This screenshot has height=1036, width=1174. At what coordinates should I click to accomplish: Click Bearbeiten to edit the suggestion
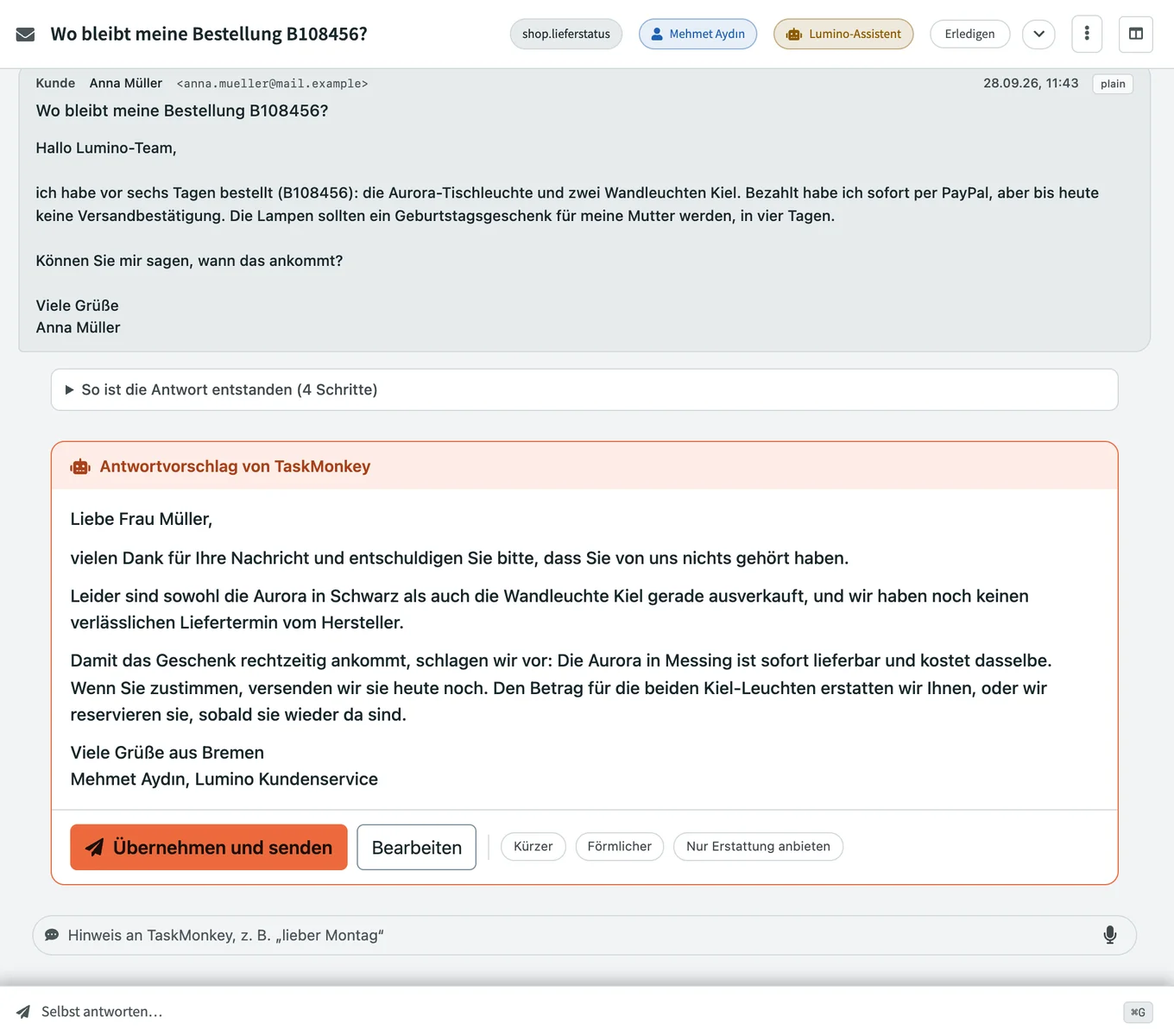(x=417, y=847)
